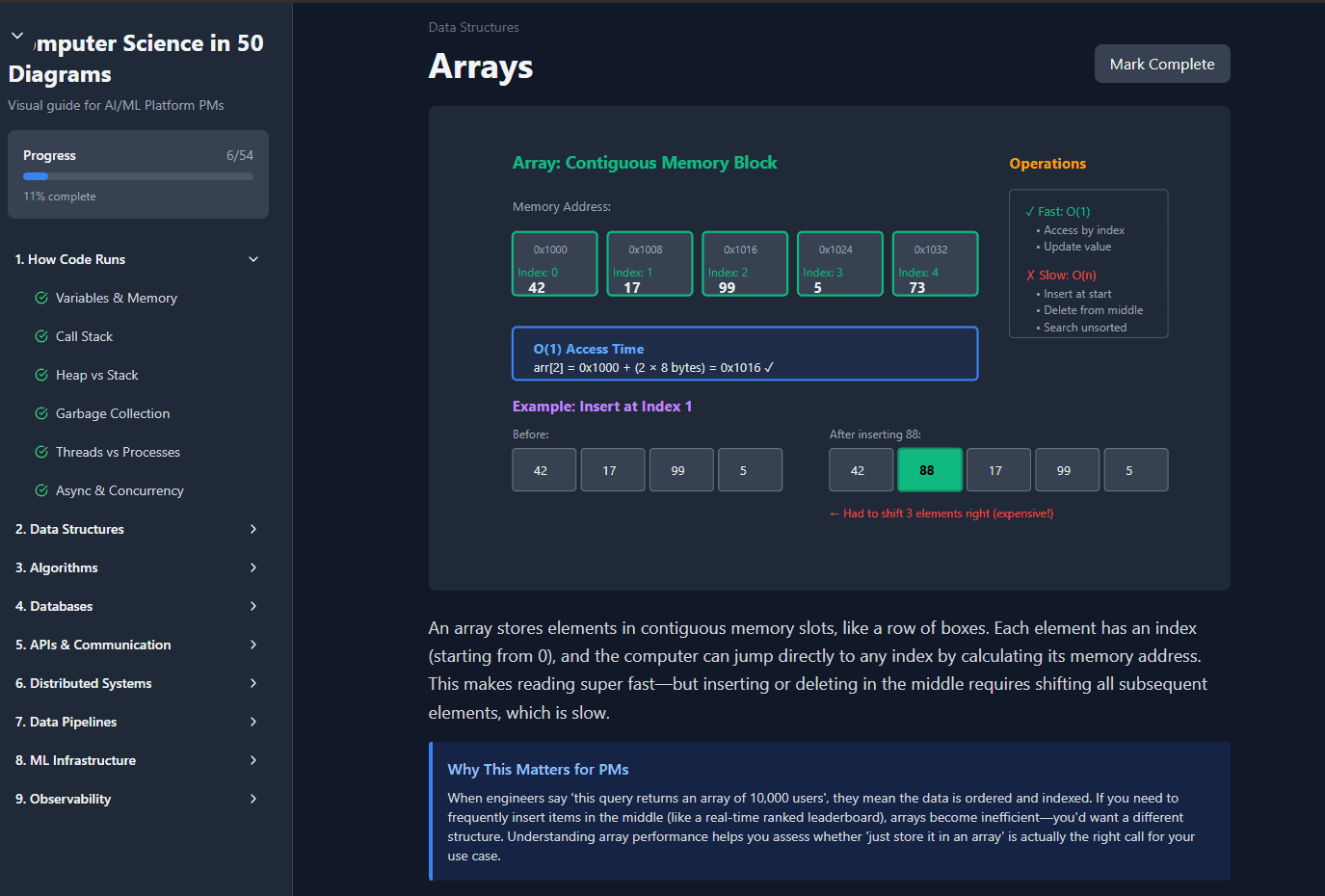Click the checkmark icon beside Variables & Memory

pos(41,298)
